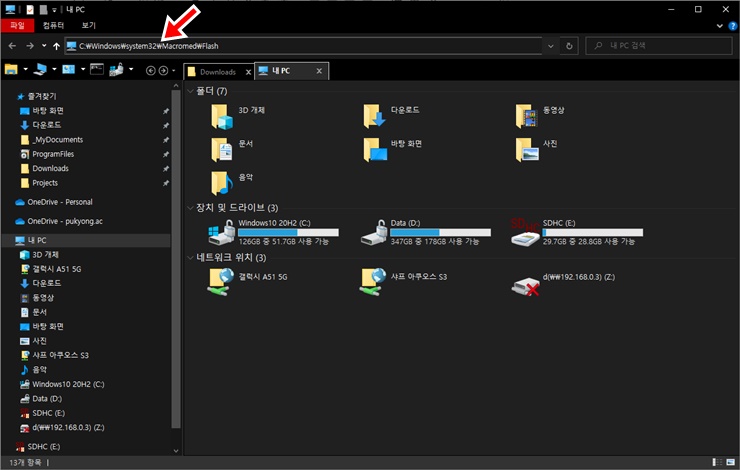Screen dimensions: 740x470
Task: Go back with the left arrow
Action: click(x=12, y=46)
